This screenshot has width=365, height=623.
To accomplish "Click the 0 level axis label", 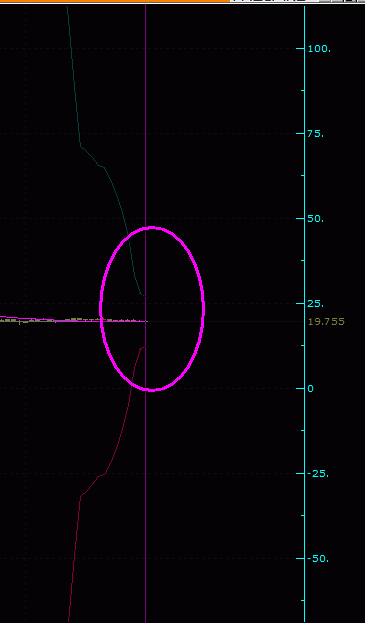I will (311, 389).
